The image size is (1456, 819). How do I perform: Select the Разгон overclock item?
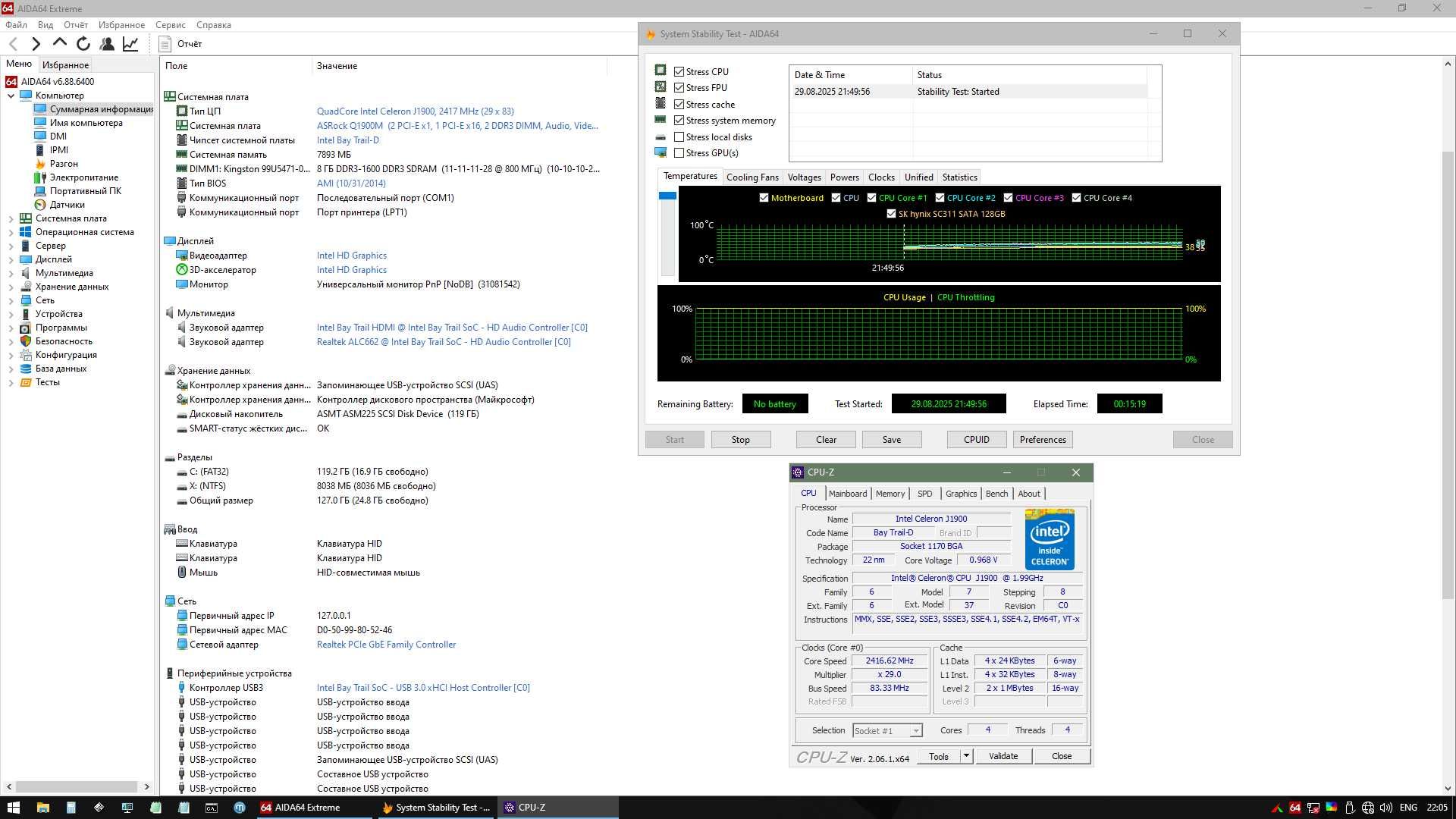64,164
